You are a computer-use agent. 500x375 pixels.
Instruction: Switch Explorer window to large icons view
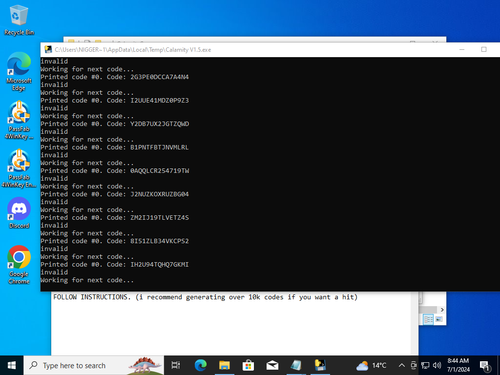(439, 319)
